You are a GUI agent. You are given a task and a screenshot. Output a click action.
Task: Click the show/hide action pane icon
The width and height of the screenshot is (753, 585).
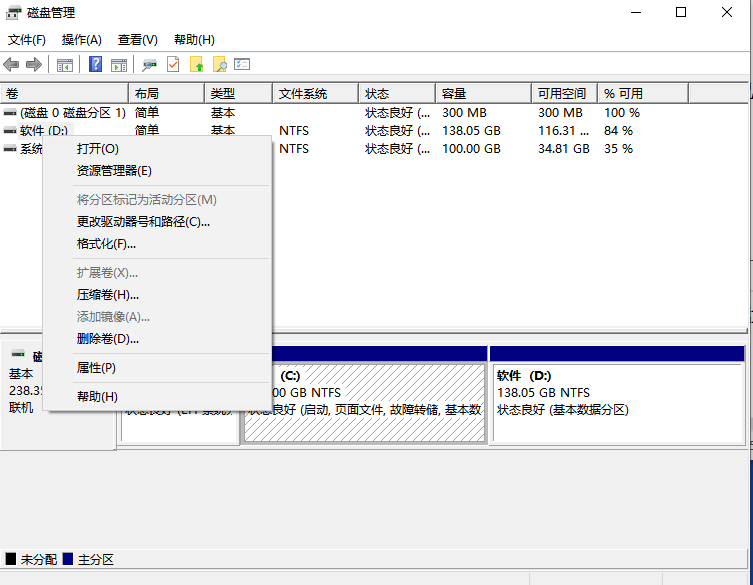[x=119, y=65]
